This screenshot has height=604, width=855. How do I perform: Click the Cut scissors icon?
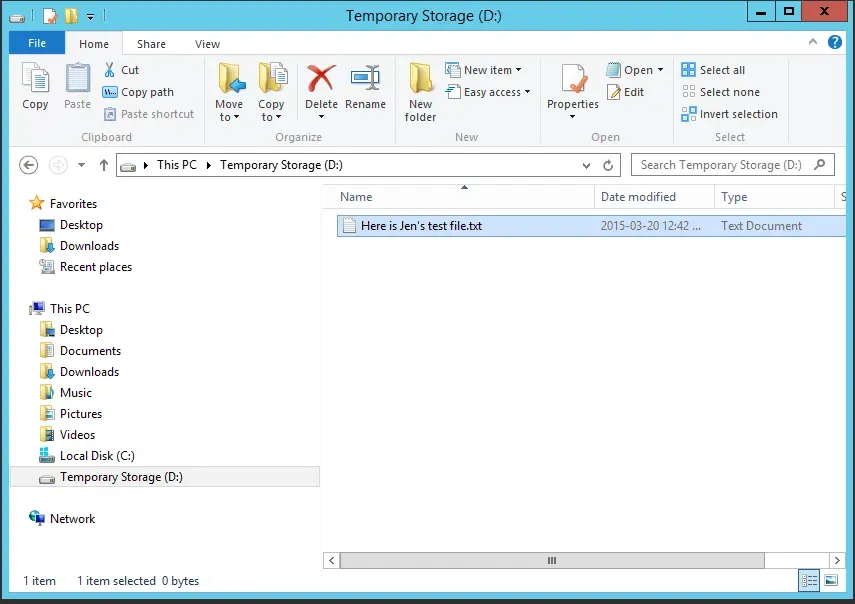pyautogui.click(x=110, y=70)
